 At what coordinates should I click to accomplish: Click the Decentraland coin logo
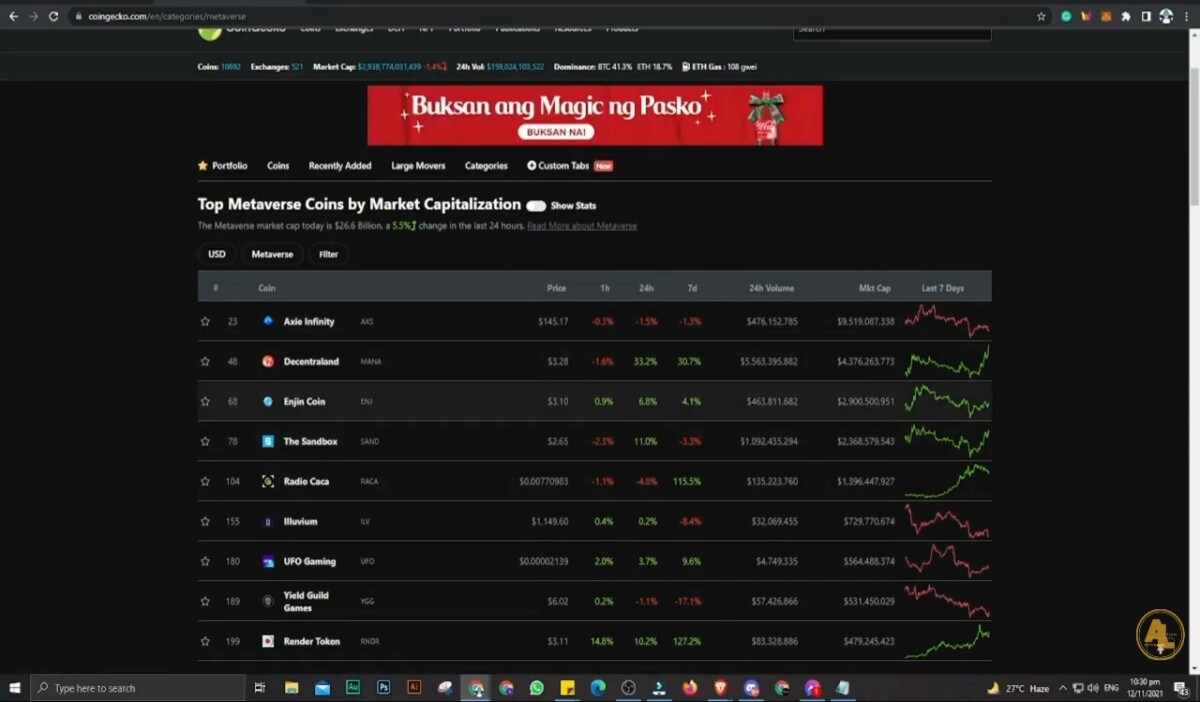tap(268, 361)
